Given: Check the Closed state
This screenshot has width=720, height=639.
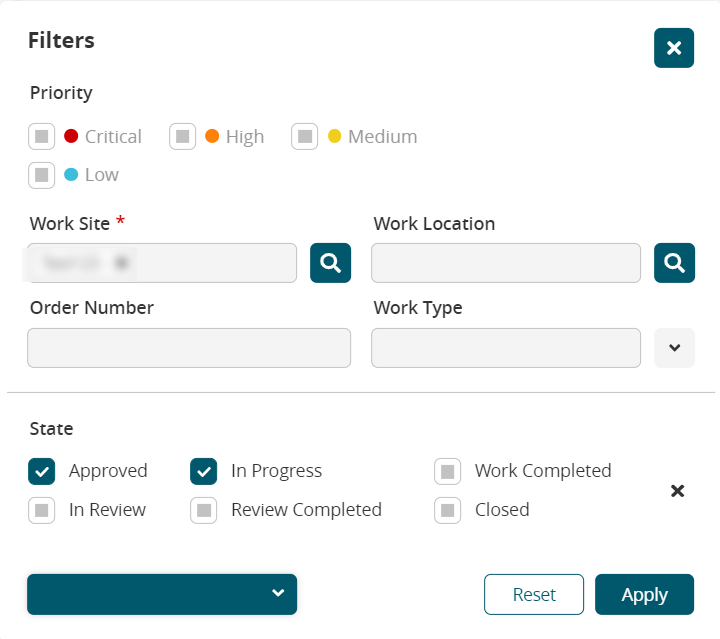Looking at the screenshot, I should 447,510.
